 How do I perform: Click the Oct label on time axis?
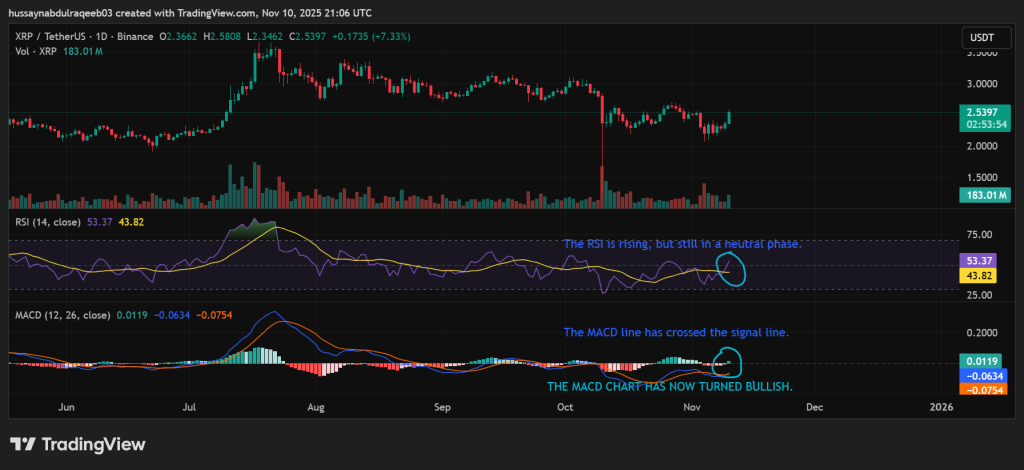pyautogui.click(x=566, y=408)
